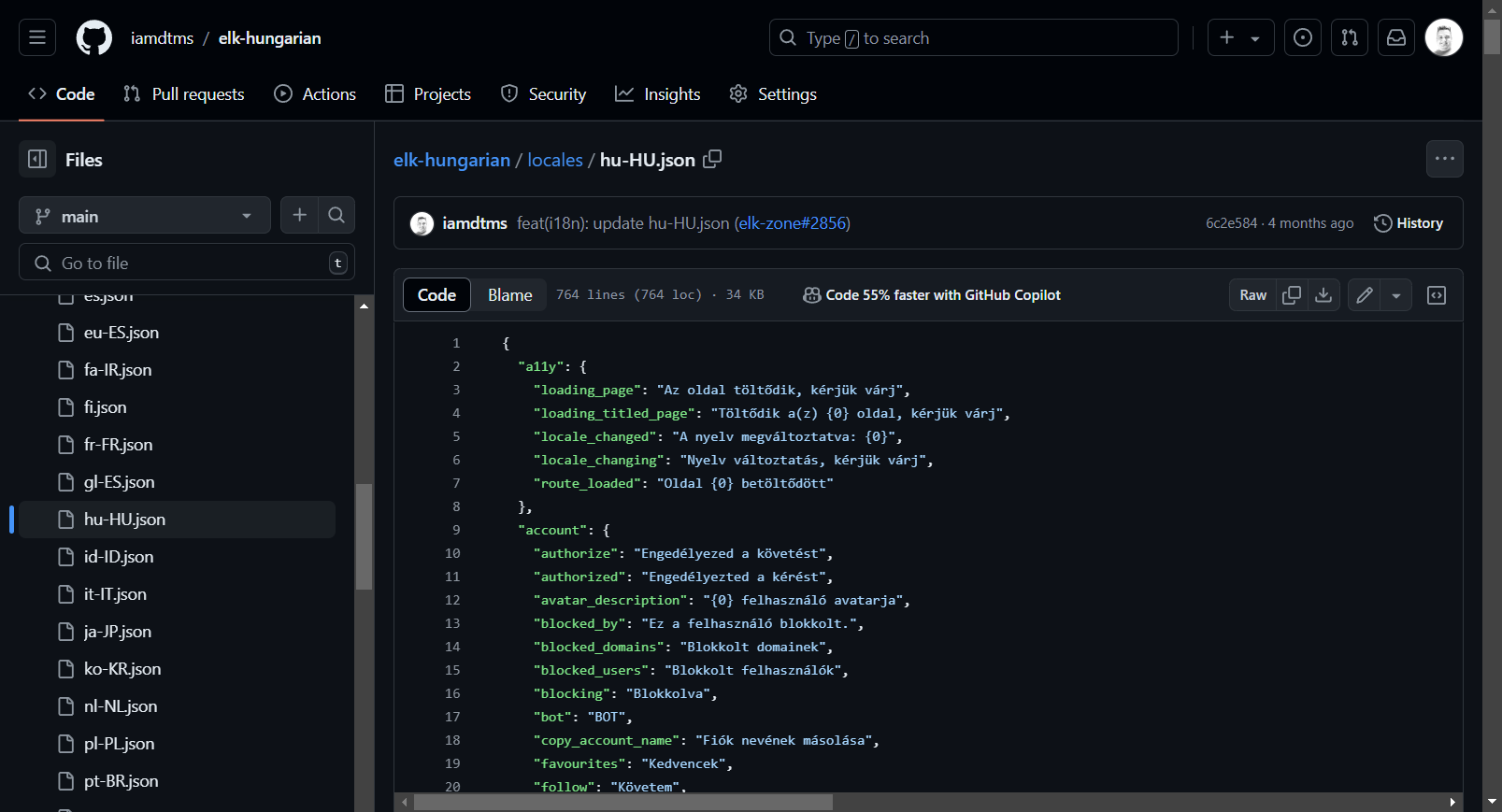Open eu-ES.json in file tree
The width and height of the screenshot is (1502, 812).
pyautogui.click(x=178, y=333)
